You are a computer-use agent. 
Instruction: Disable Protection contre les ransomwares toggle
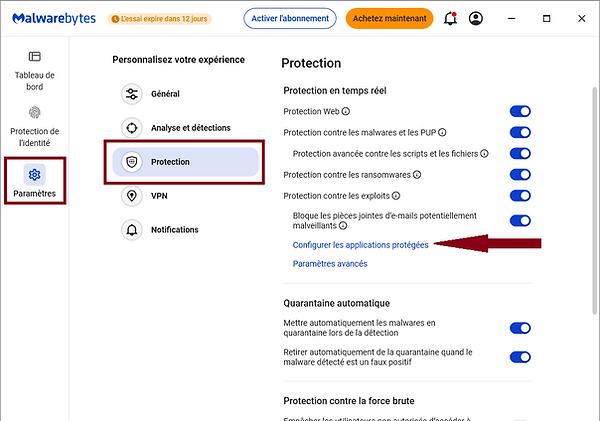tap(520, 175)
